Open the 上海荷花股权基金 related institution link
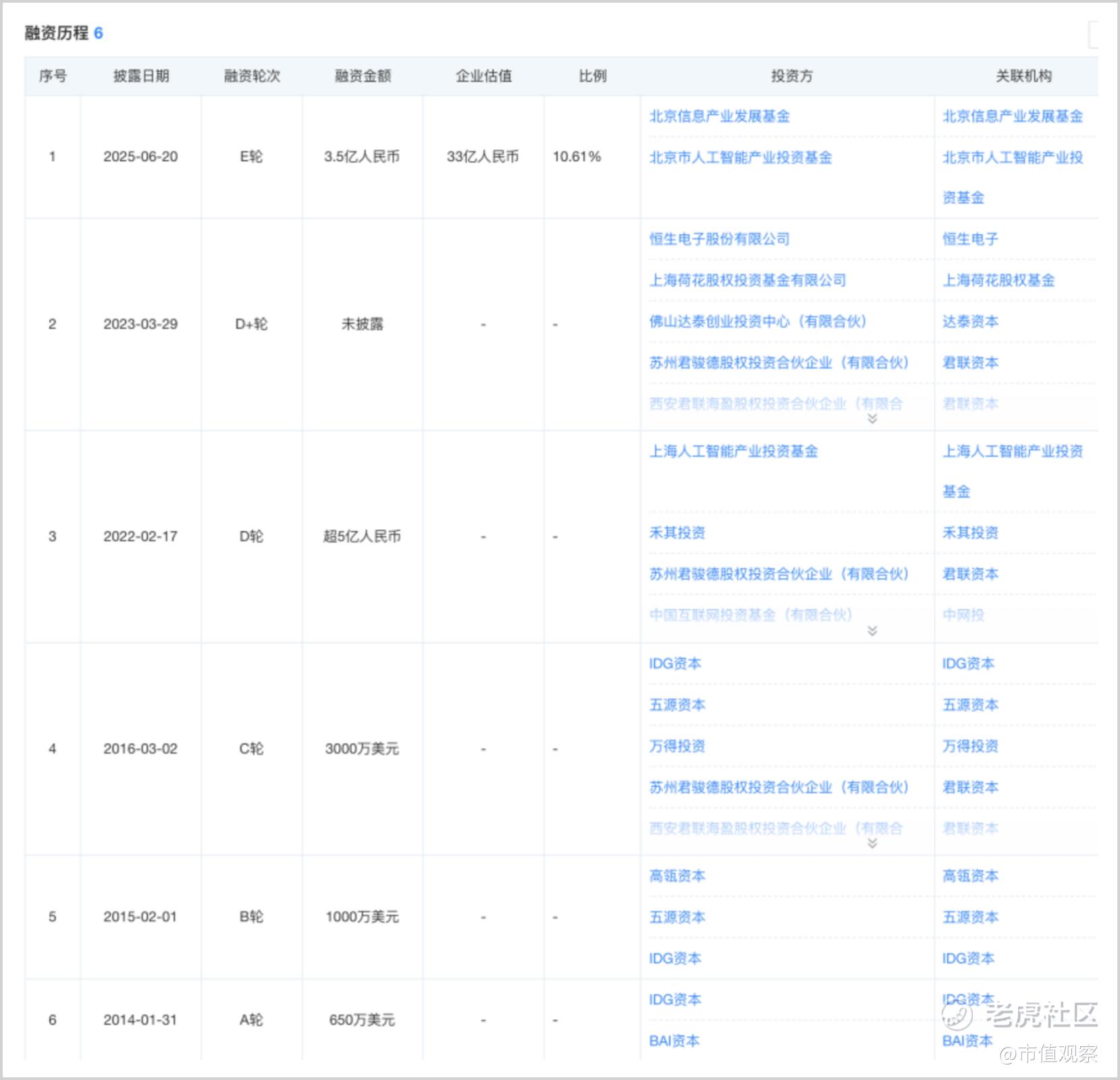The image size is (1120, 1080). click(x=998, y=280)
